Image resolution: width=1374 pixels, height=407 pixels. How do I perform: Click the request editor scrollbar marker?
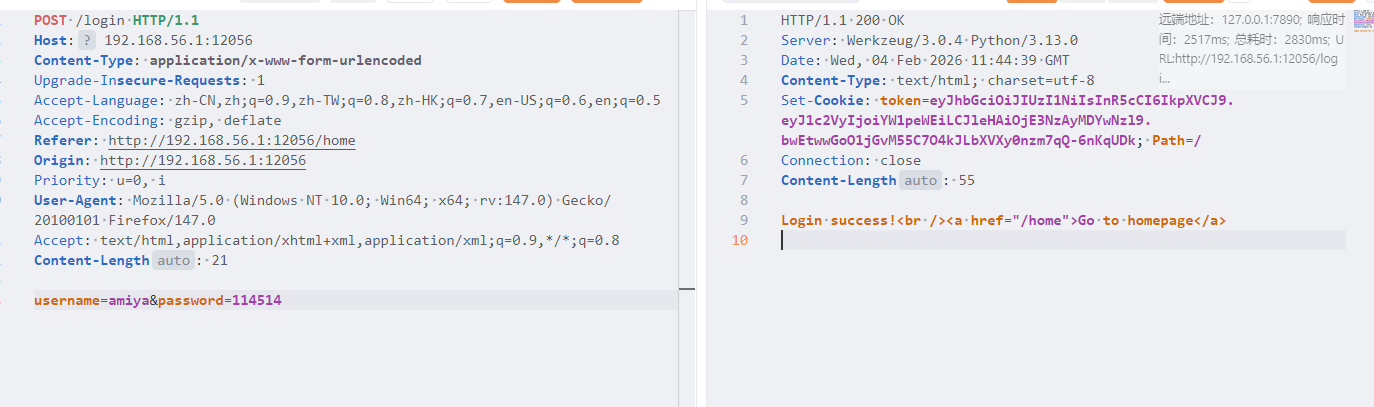[686, 289]
